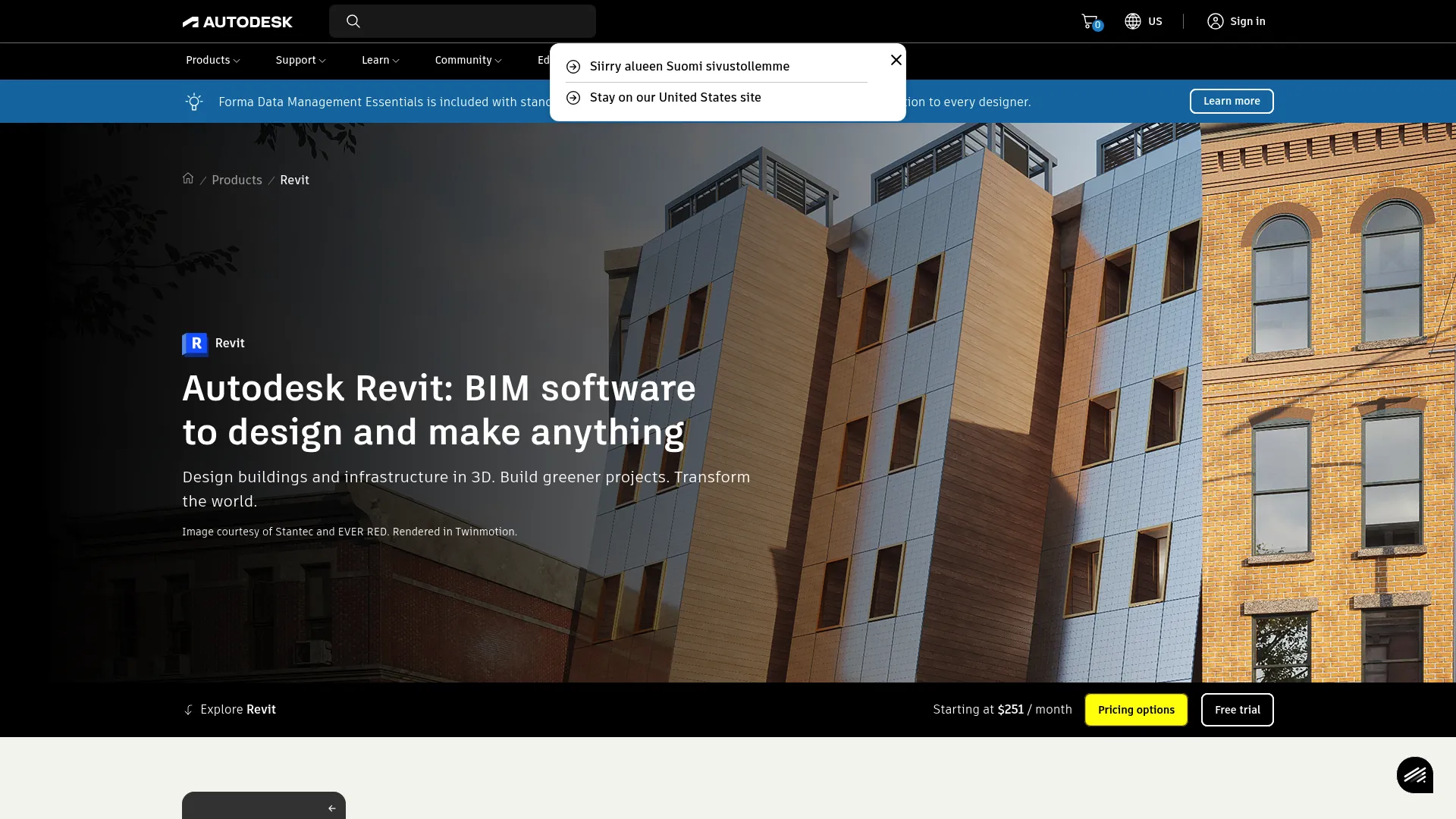Viewport: 1456px width, 819px height.
Task: Click the Starting at $251 / month text
Action: (1003, 710)
